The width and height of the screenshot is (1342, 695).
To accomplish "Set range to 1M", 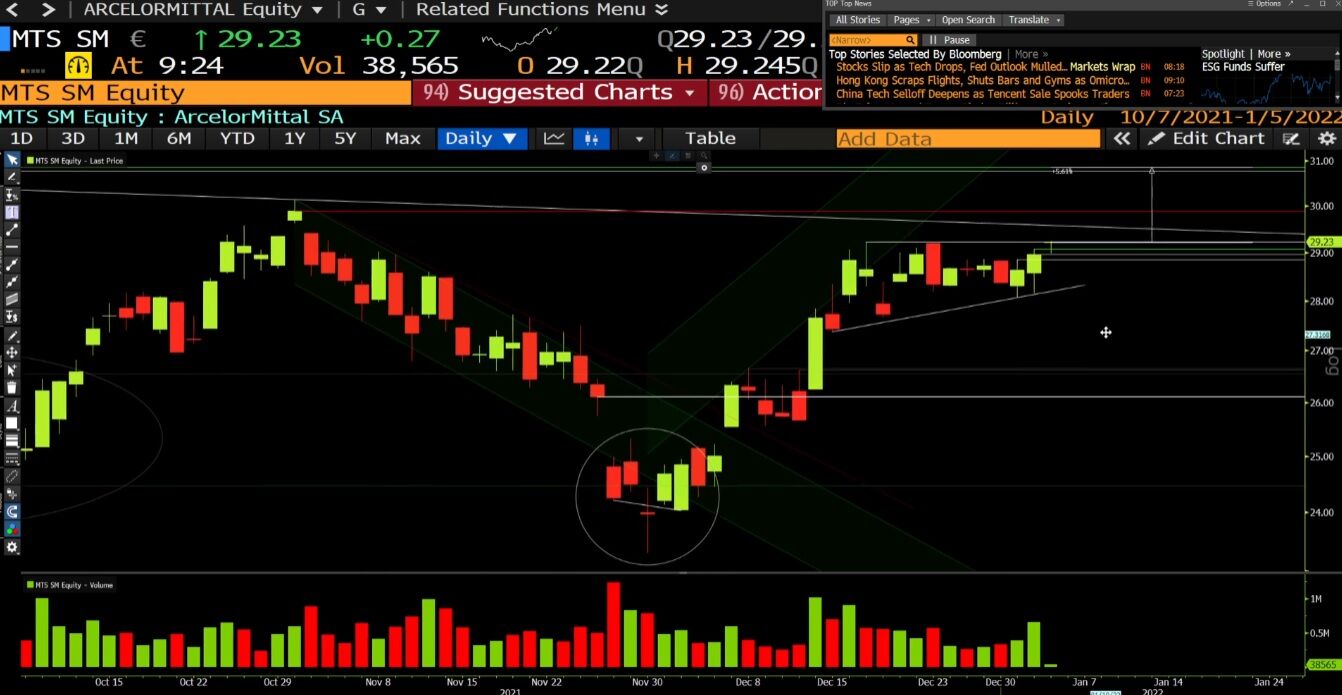I will point(126,139).
